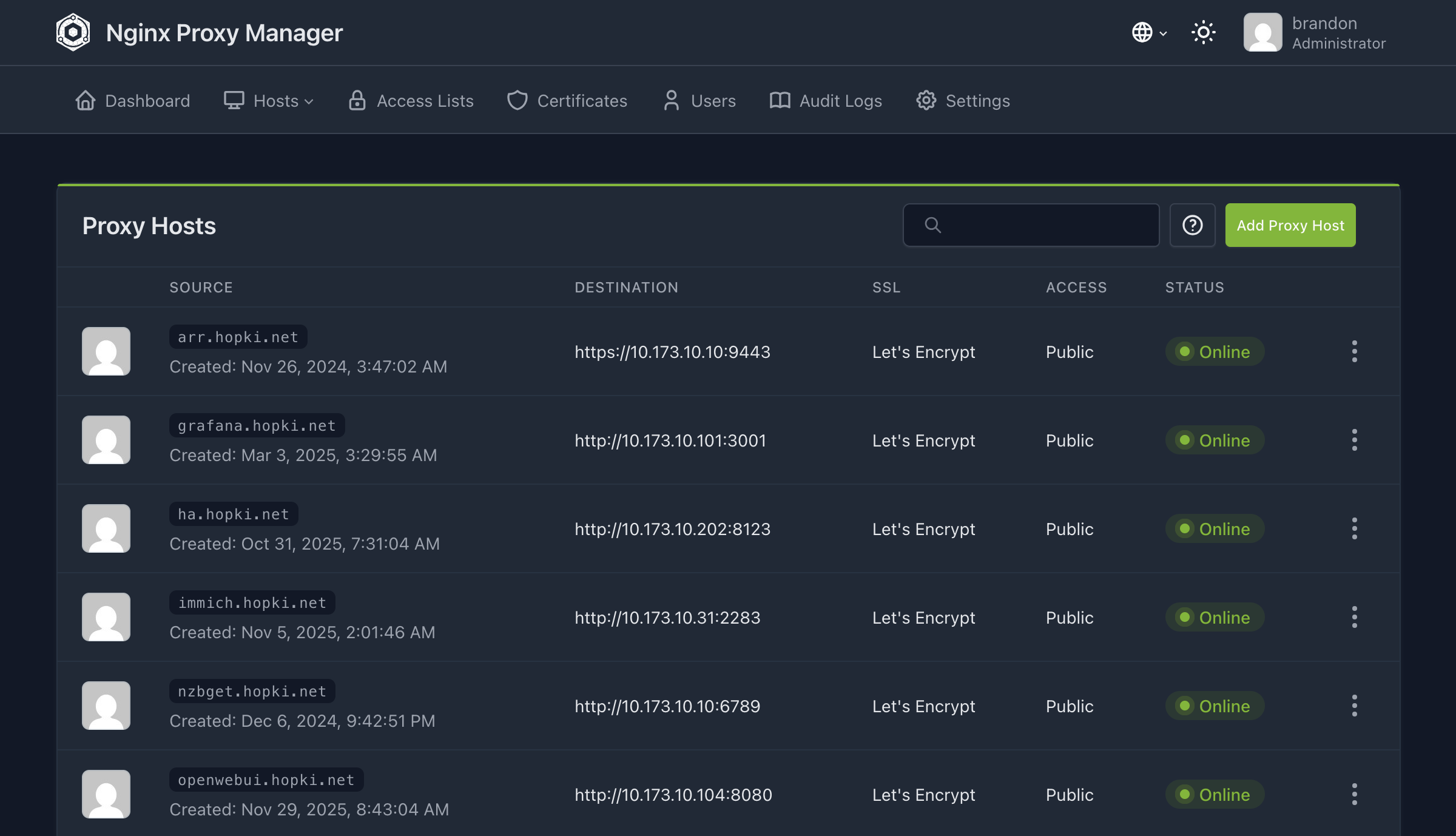Navigate to the Dashboard menu item
1456x836 pixels.
[x=147, y=100]
